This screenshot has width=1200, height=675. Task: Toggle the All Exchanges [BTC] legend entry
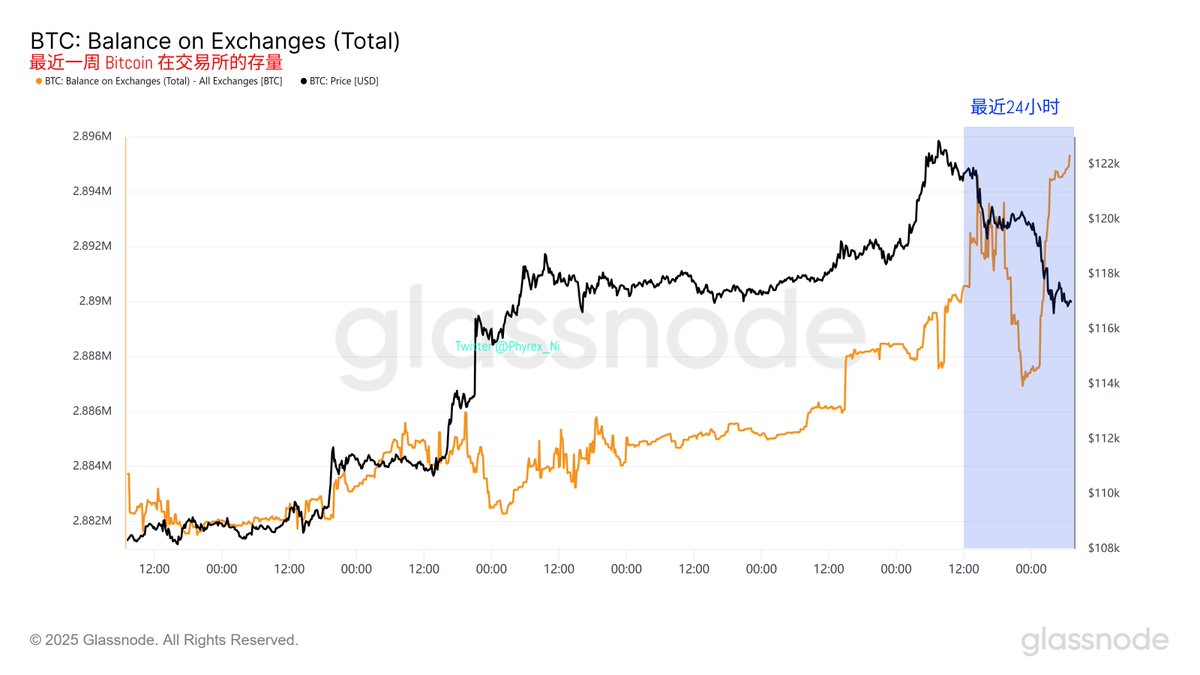pos(158,81)
